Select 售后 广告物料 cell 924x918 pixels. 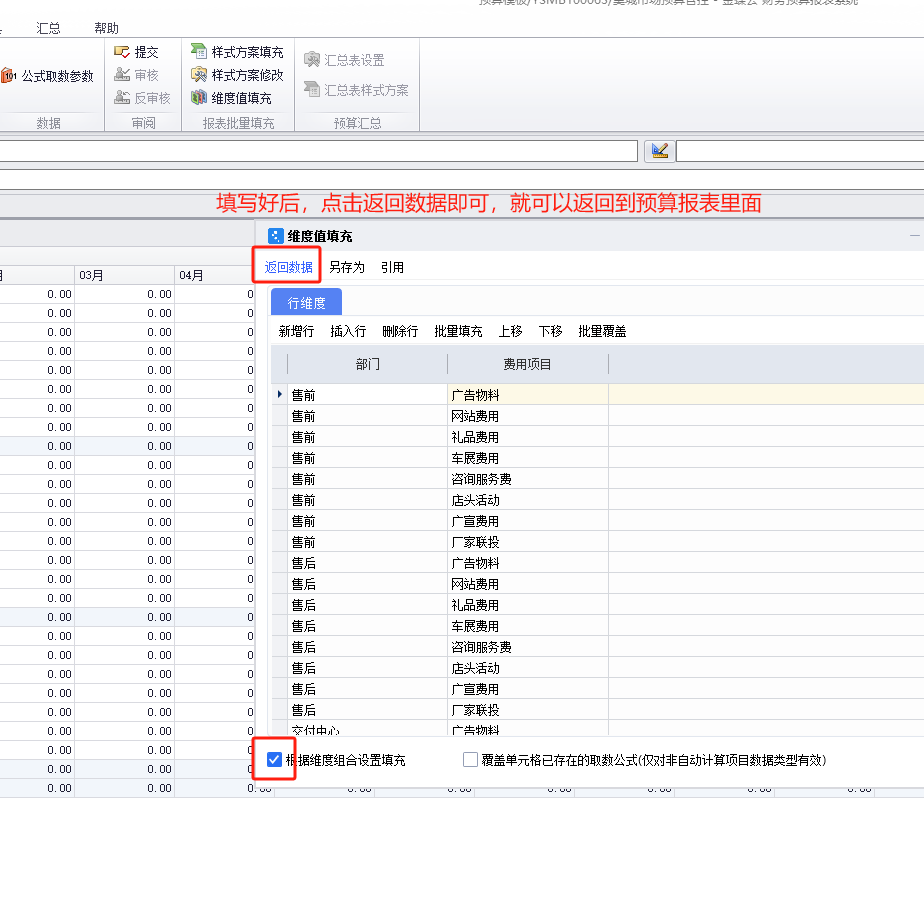click(x=527, y=563)
